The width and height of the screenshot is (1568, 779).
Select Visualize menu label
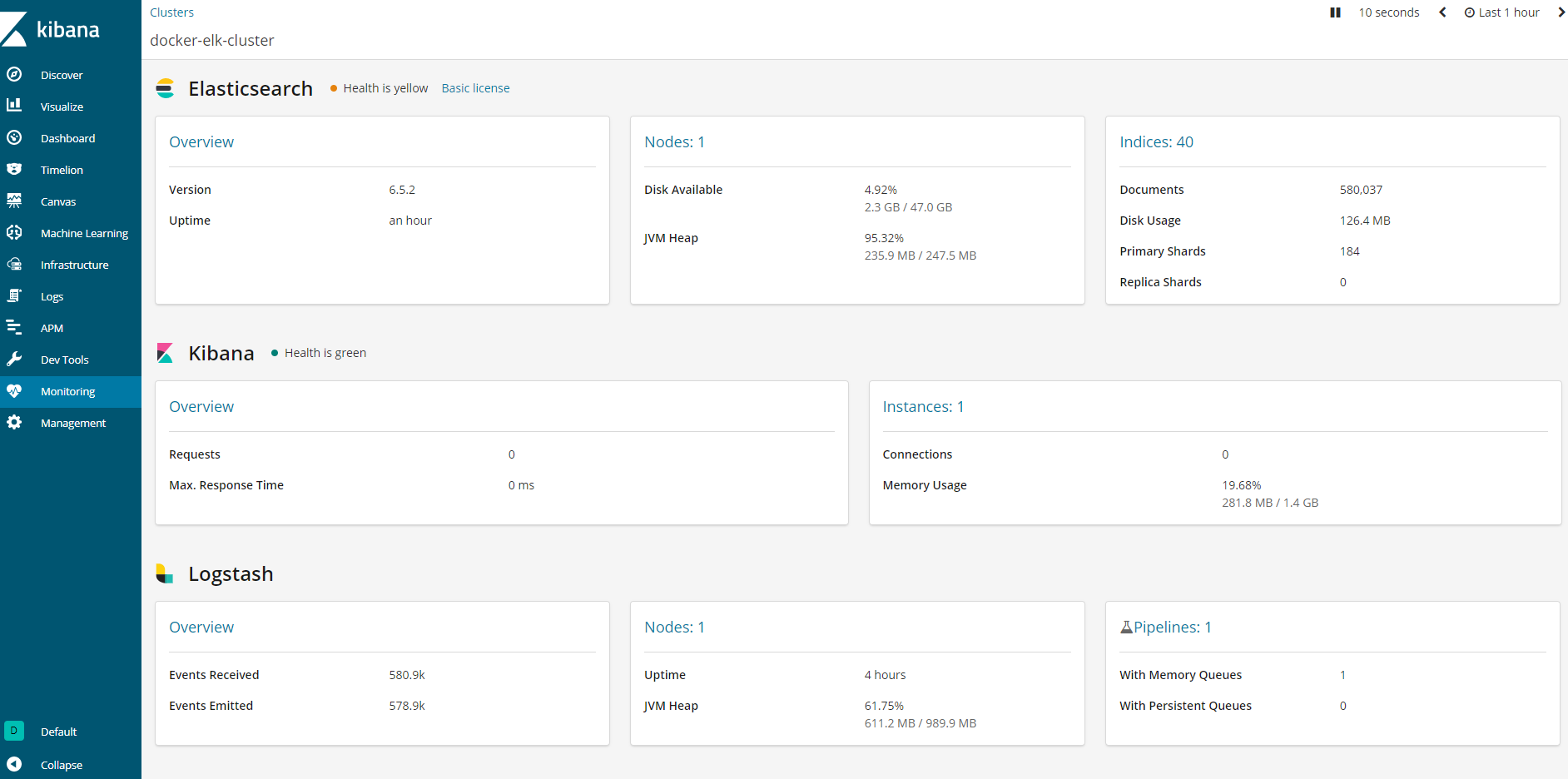point(62,107)
